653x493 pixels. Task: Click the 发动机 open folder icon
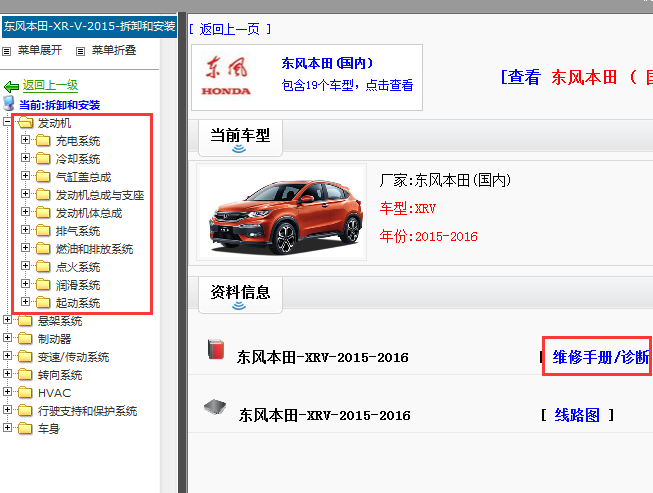click(25, 122)
